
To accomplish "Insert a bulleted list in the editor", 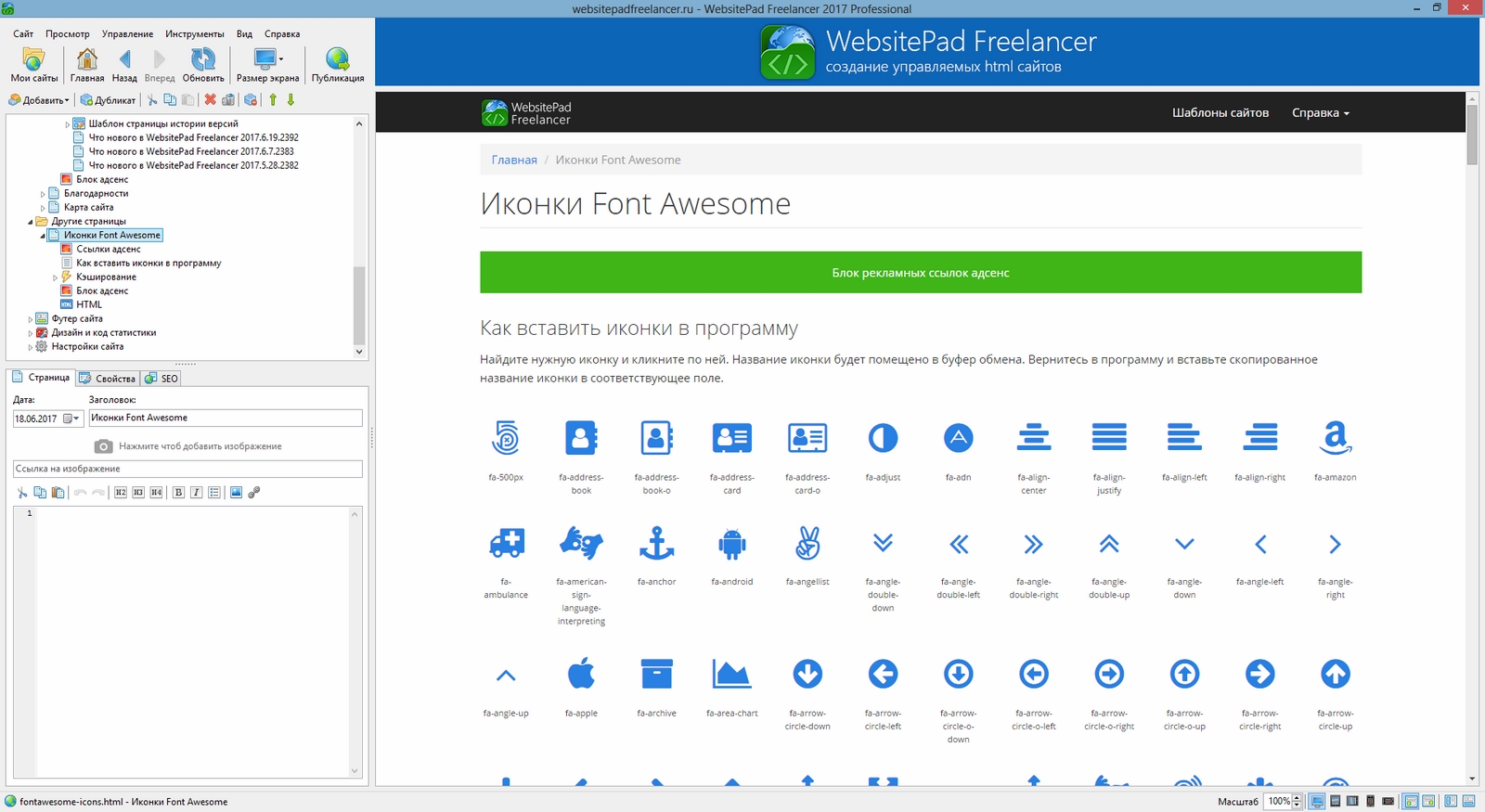I will (214, 493).
